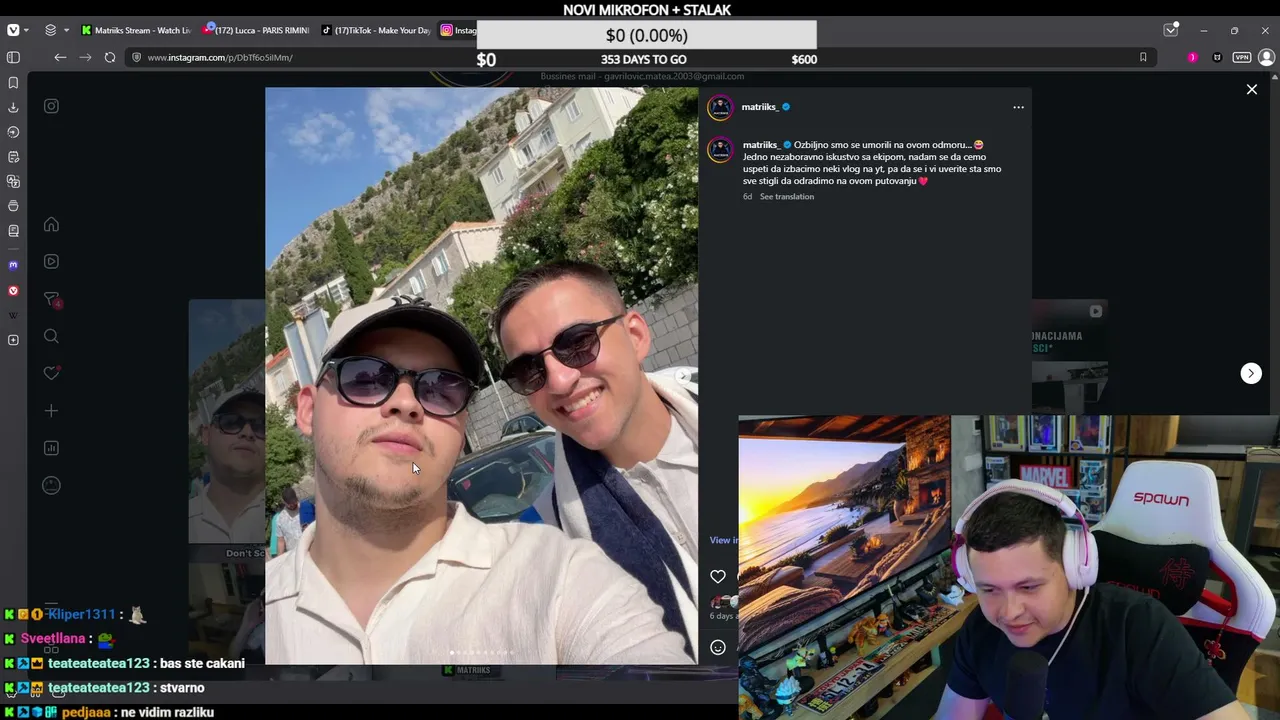Viewport: 1280px width, 720px height.
Task: Open Instagram profile avatar in sidebar
Action: (x=51, y=485)
